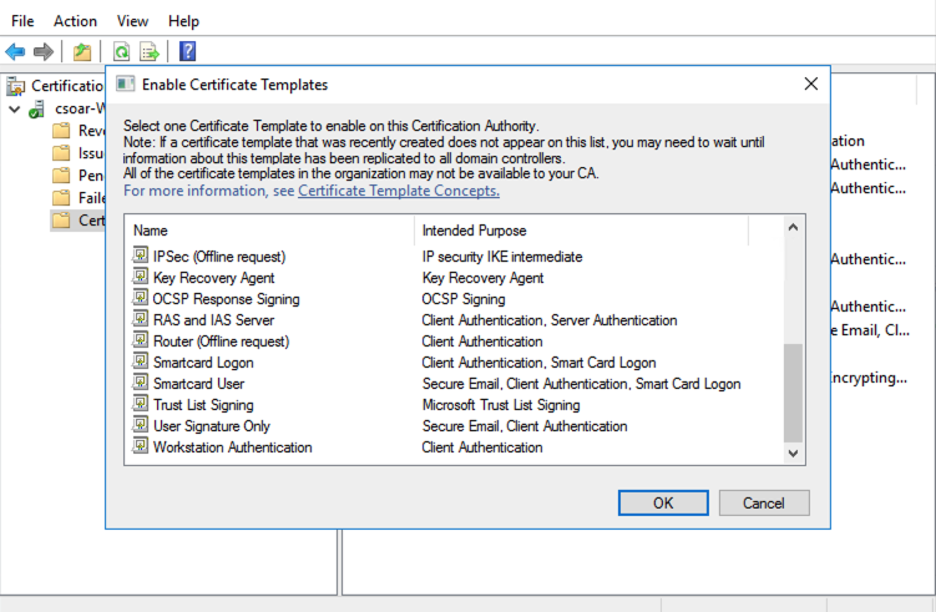Confirm with the OK button
Screen dimensions: 936x612
point(662,503)
